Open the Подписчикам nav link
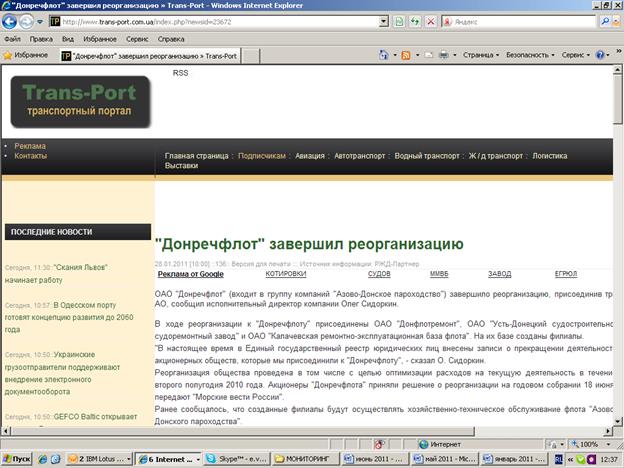624x468 pixels. click(262, 156)
